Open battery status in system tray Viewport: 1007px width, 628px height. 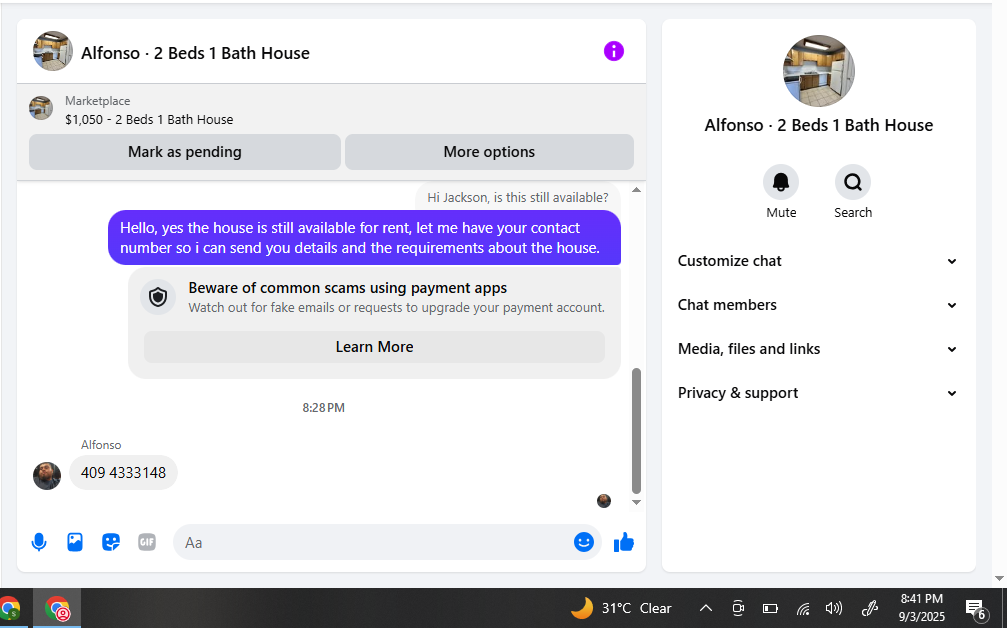click(770, 608)
